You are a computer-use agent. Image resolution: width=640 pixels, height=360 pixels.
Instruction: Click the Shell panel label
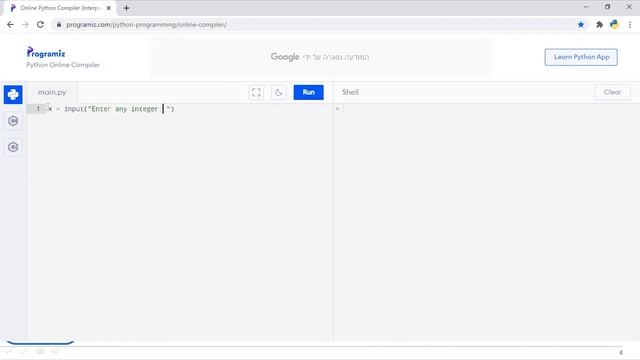tap(350, 92)
